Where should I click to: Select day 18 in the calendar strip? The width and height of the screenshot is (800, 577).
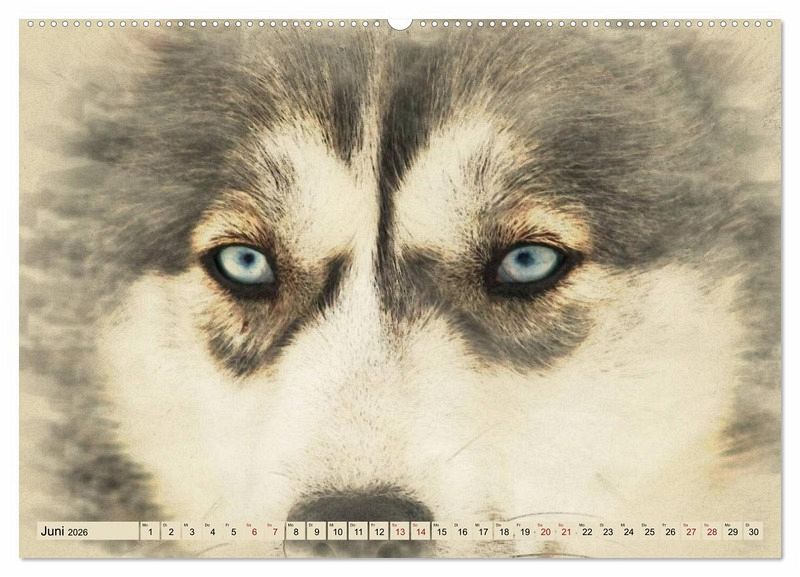tap(504, 531)
